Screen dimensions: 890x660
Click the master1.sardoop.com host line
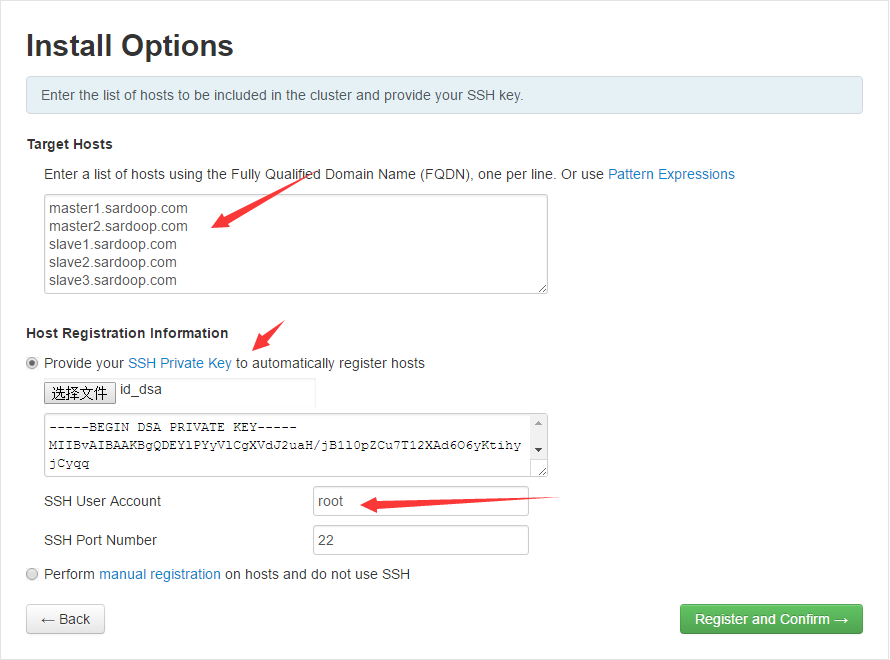click(118, 208)
